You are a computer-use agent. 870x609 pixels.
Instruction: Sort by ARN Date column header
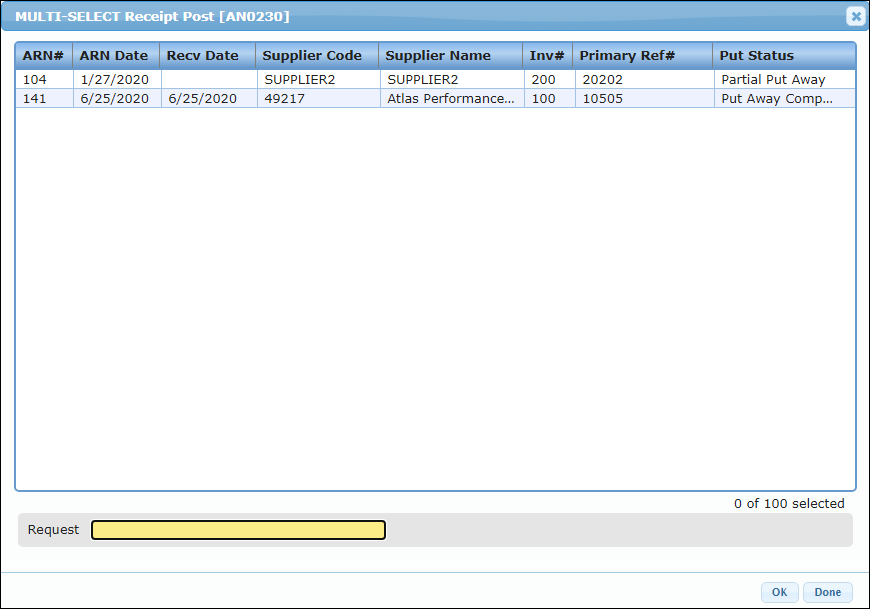[114, 55]
